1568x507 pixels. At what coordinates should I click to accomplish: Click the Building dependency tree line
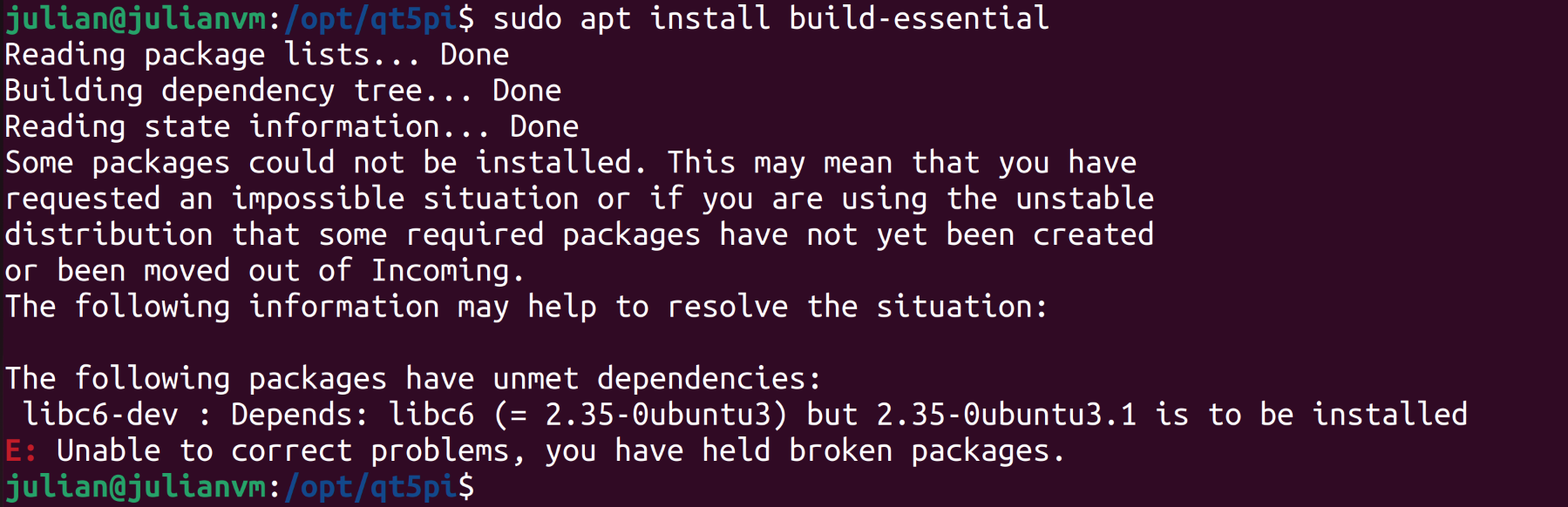[x=282, y=91]
